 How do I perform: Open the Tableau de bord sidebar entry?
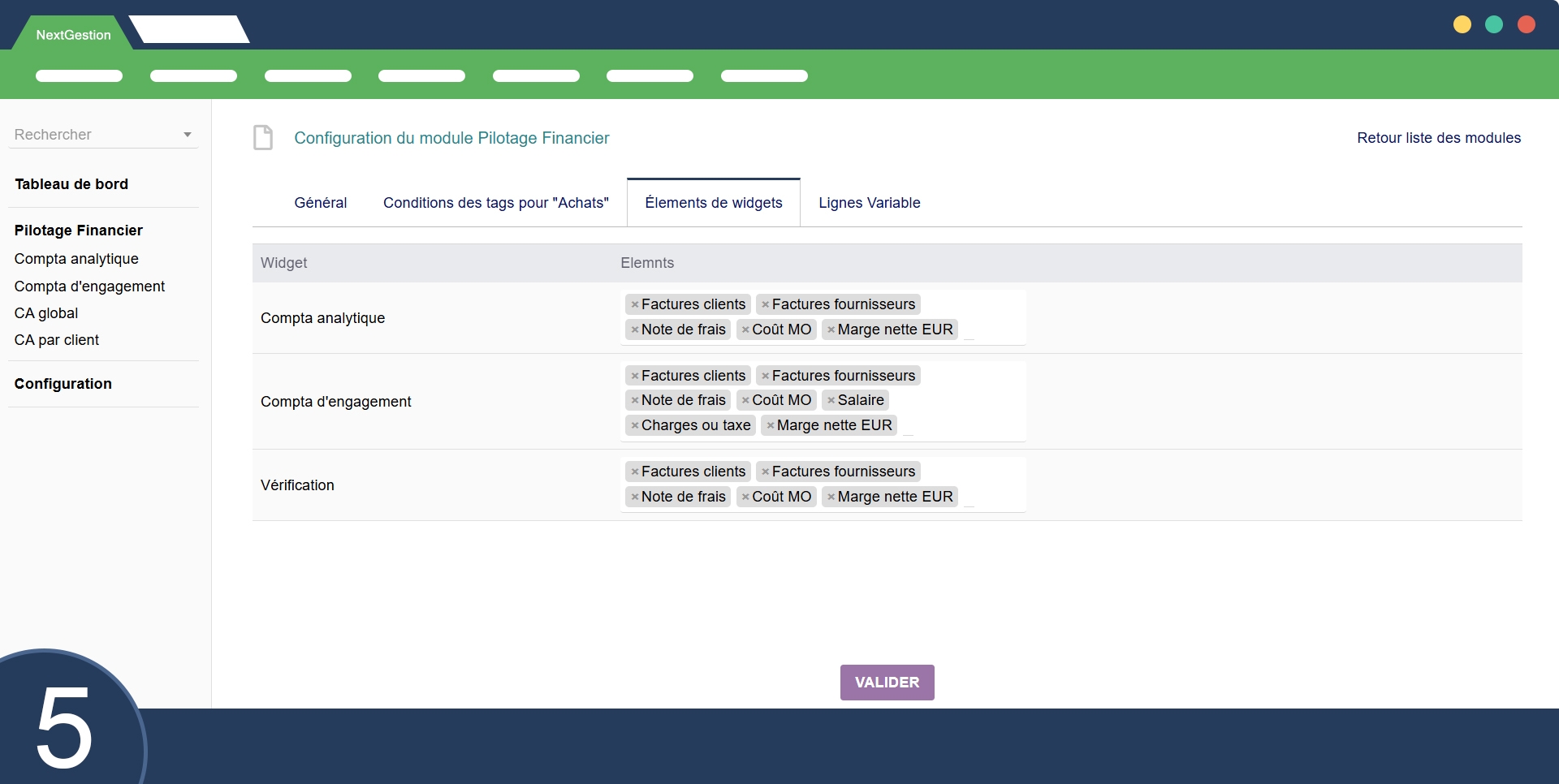point(71,184)
